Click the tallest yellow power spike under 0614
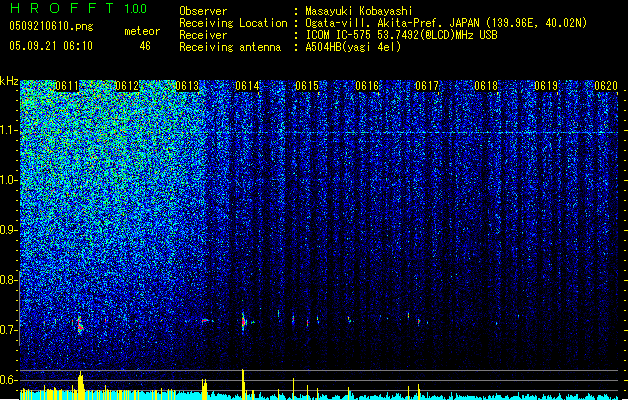Screen dimensions: 629x400 click(243, 384)
